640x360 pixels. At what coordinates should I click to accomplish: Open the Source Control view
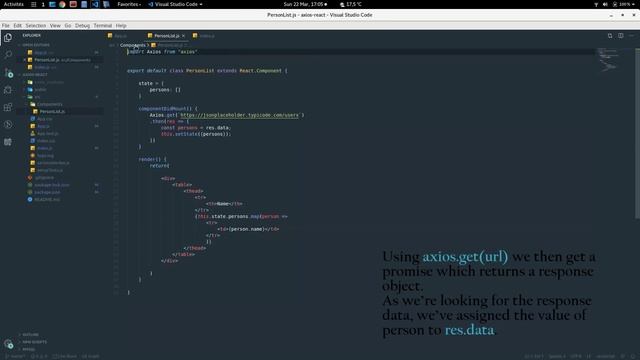pos(8,73)
